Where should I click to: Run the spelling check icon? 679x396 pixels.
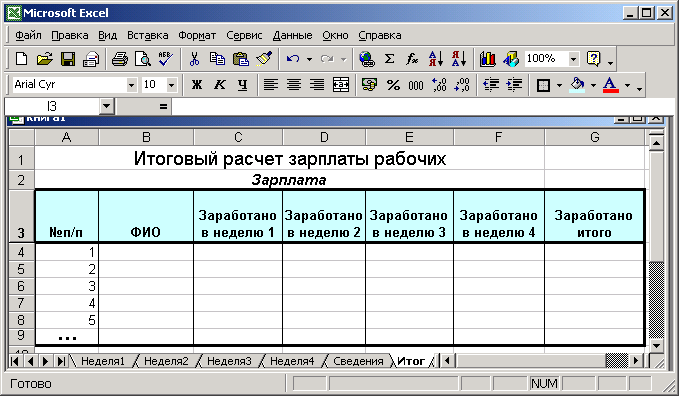tap(165, 59)
